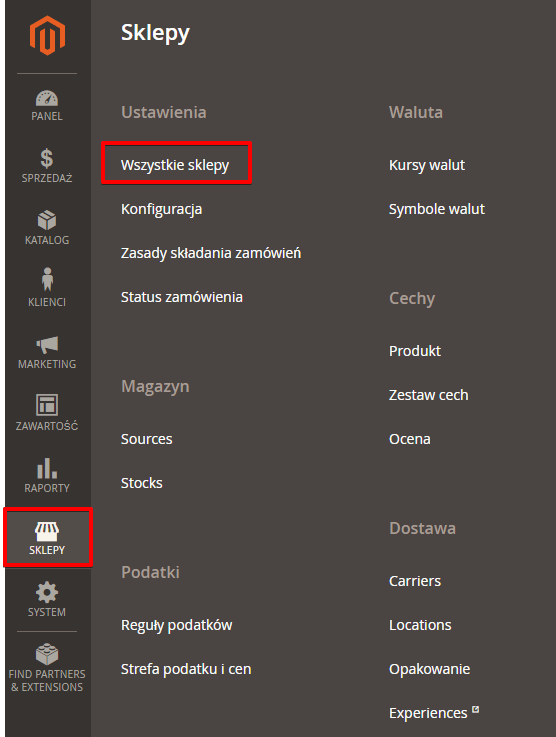
Task: Click the Podatki section heading
Action: [x=150, y=572]
